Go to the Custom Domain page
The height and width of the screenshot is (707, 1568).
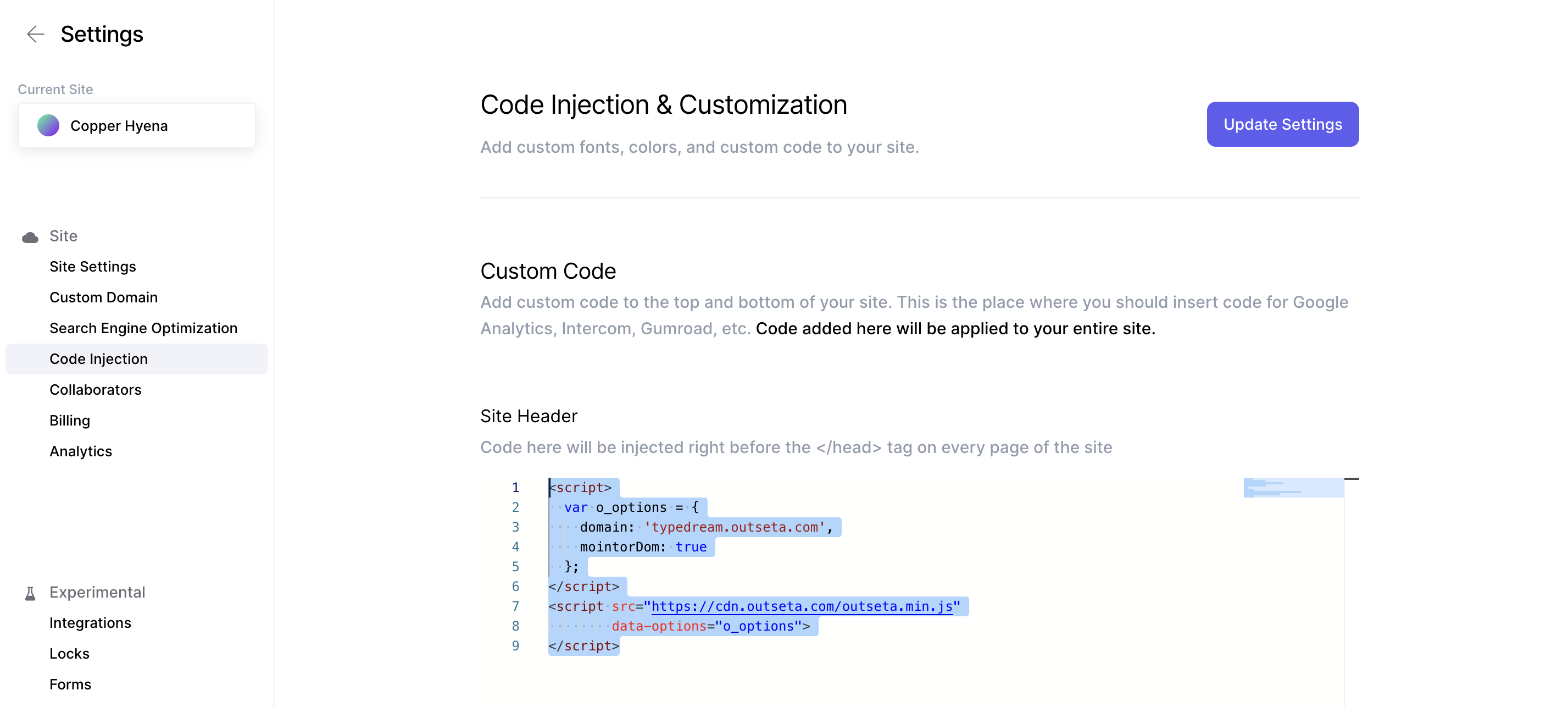click(103, 297)
